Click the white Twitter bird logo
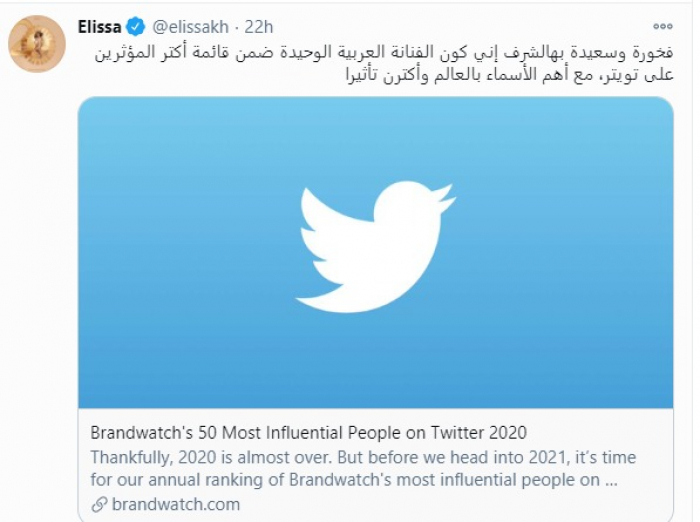Viewport: 700px width, 522px height. tap(375, 246)
